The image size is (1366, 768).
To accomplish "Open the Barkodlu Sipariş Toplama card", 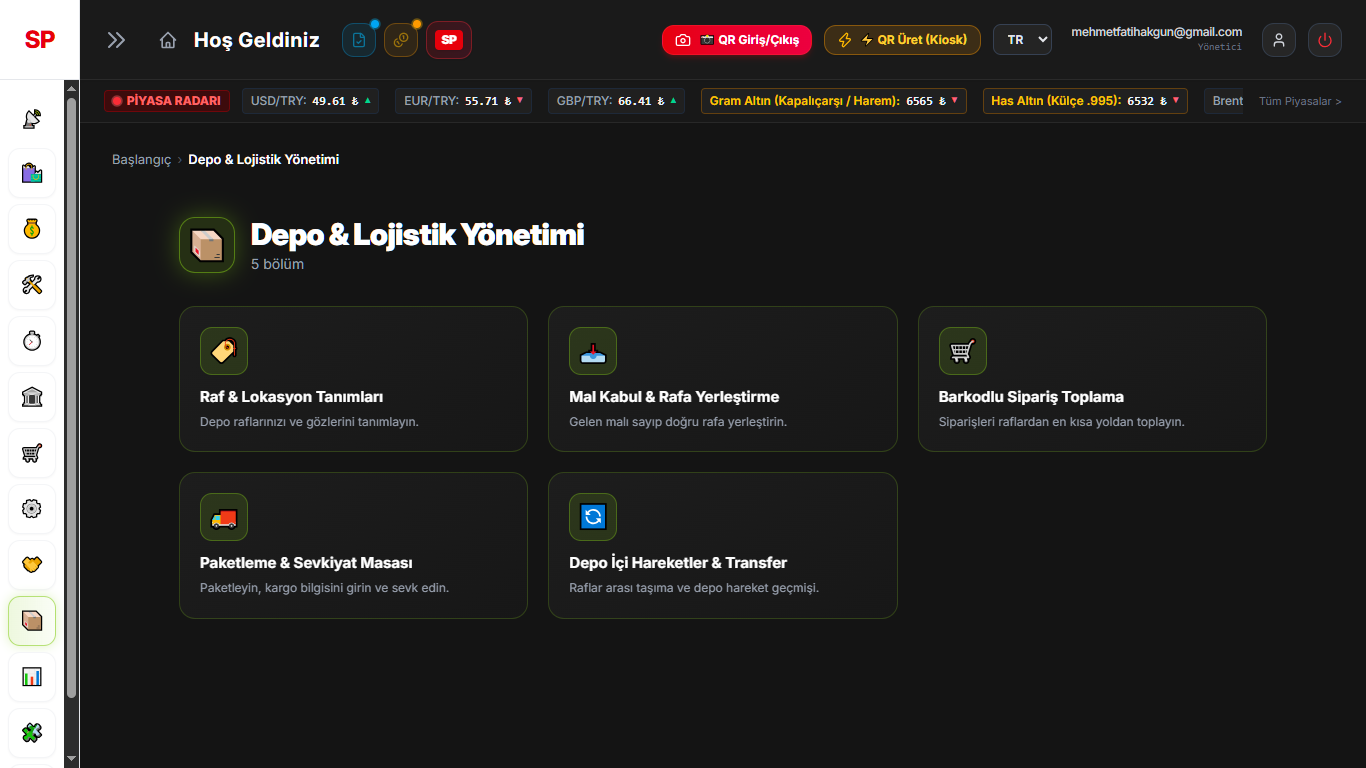I will [1092, 379].
